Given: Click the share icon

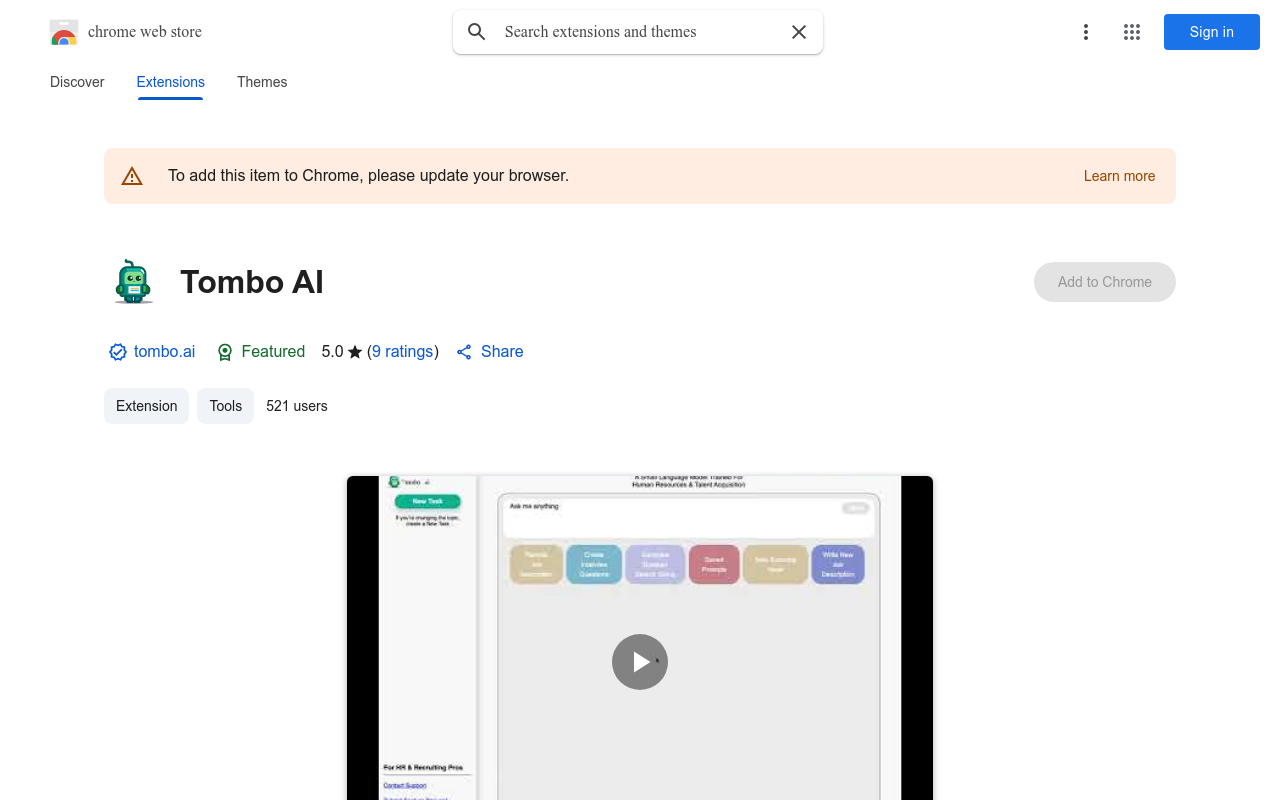Looking at the screenshot, I should 464,352.
